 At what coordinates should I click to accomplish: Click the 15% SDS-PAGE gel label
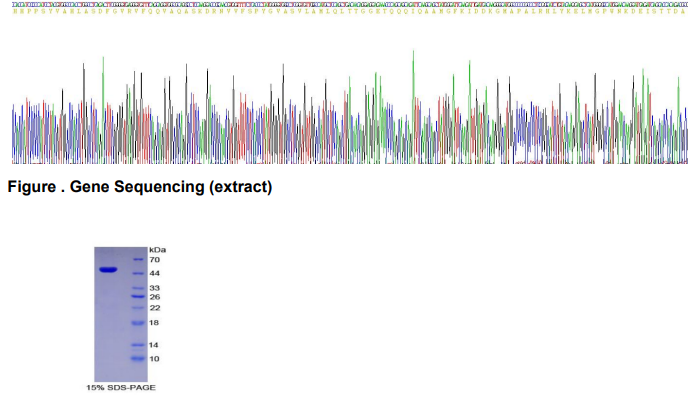tap(121, 388)
